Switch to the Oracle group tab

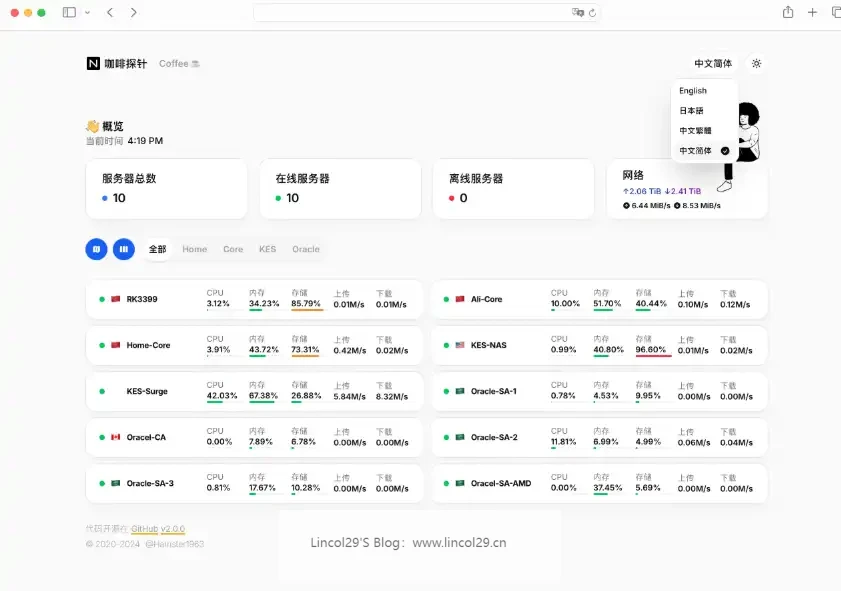305,249
